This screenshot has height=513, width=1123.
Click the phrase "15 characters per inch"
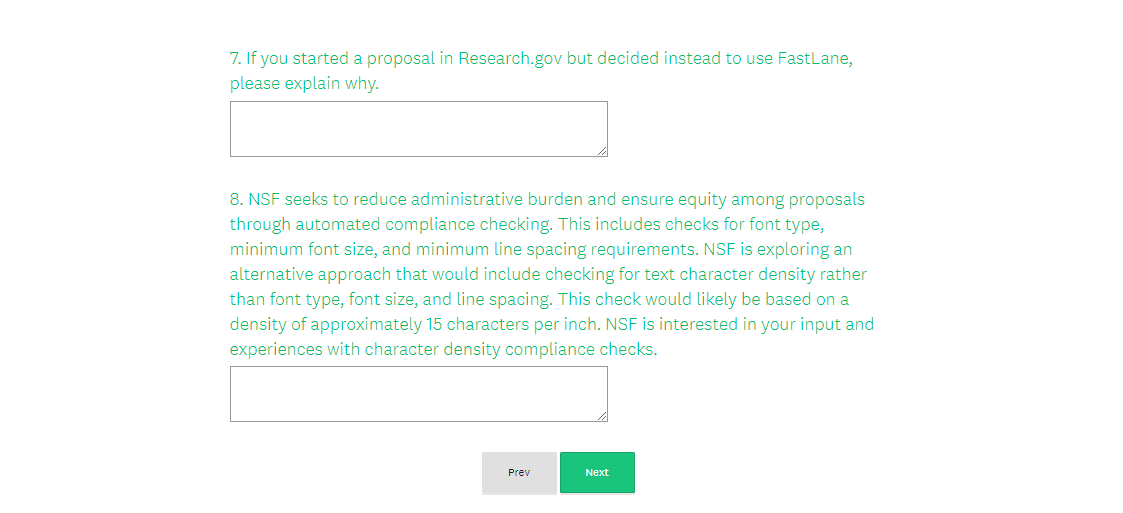(508, 324)
